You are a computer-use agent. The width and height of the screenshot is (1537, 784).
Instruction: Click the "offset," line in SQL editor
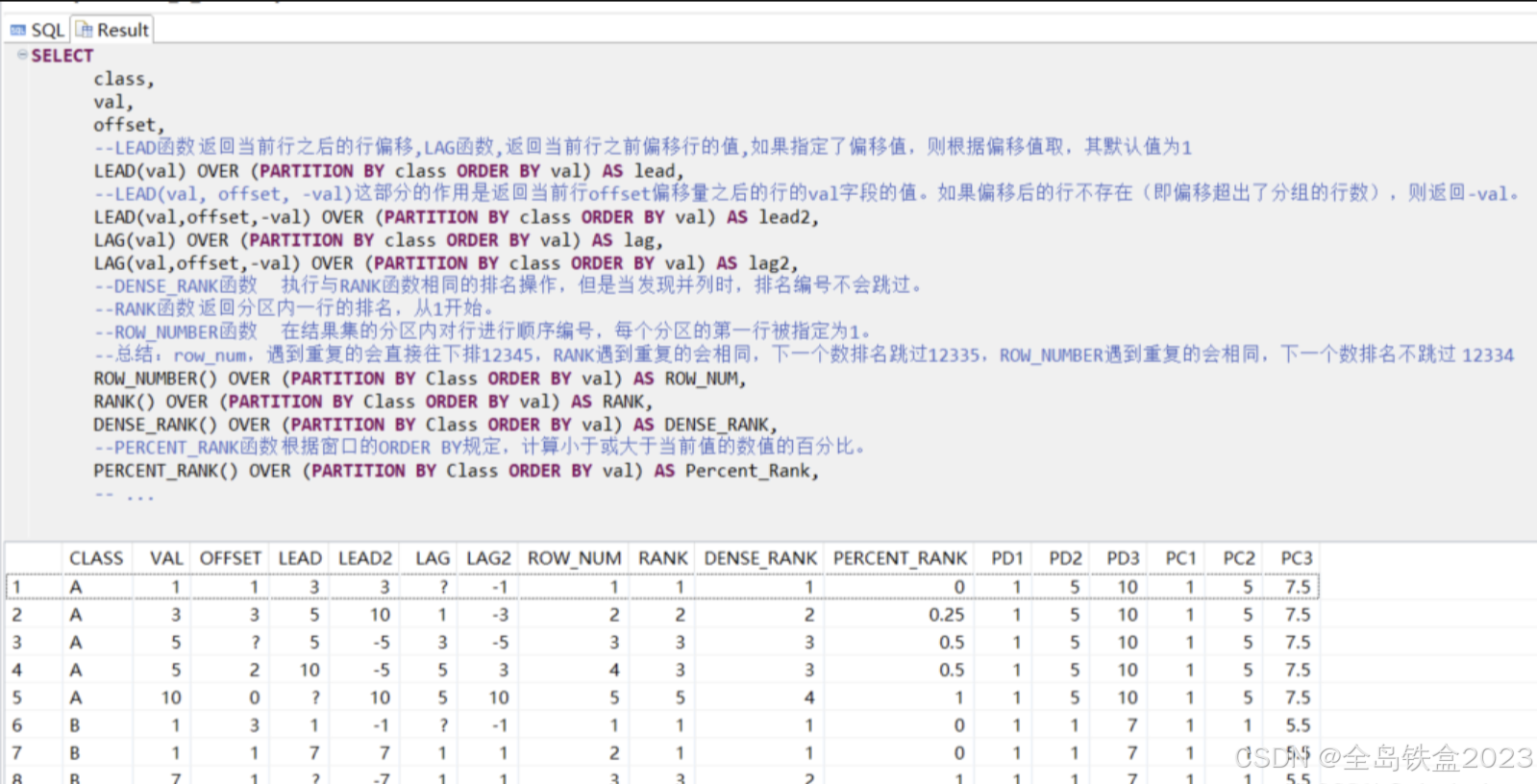pos(129,125)
